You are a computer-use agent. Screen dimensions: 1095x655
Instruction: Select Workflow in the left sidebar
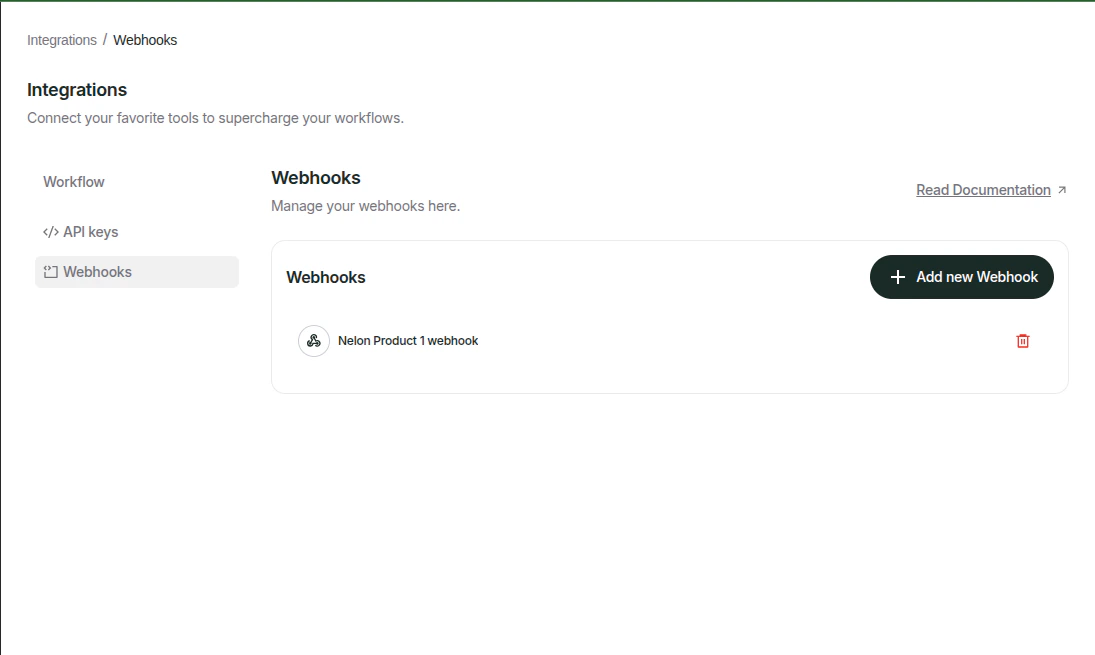pos(73,181)
